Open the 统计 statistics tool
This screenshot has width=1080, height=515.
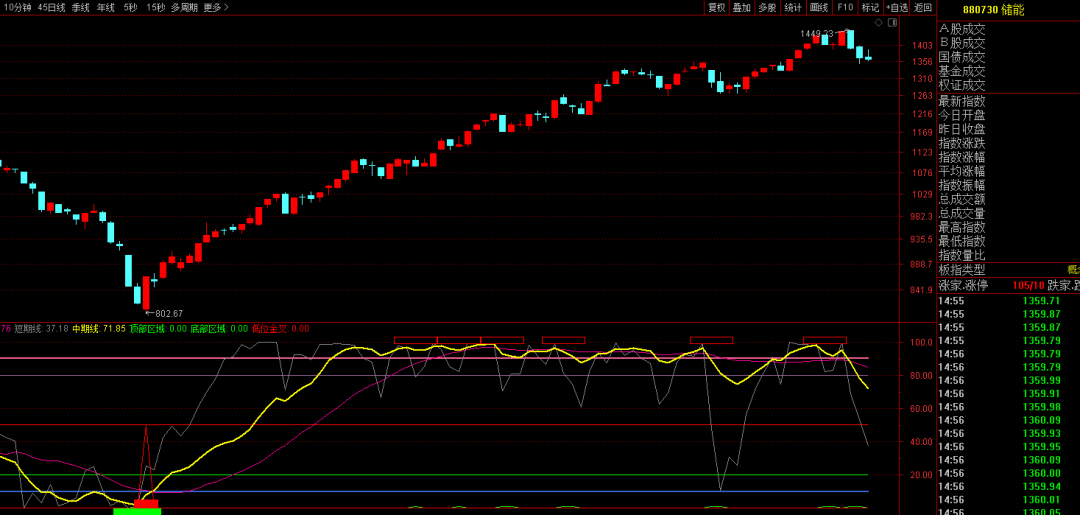[793, 7]
